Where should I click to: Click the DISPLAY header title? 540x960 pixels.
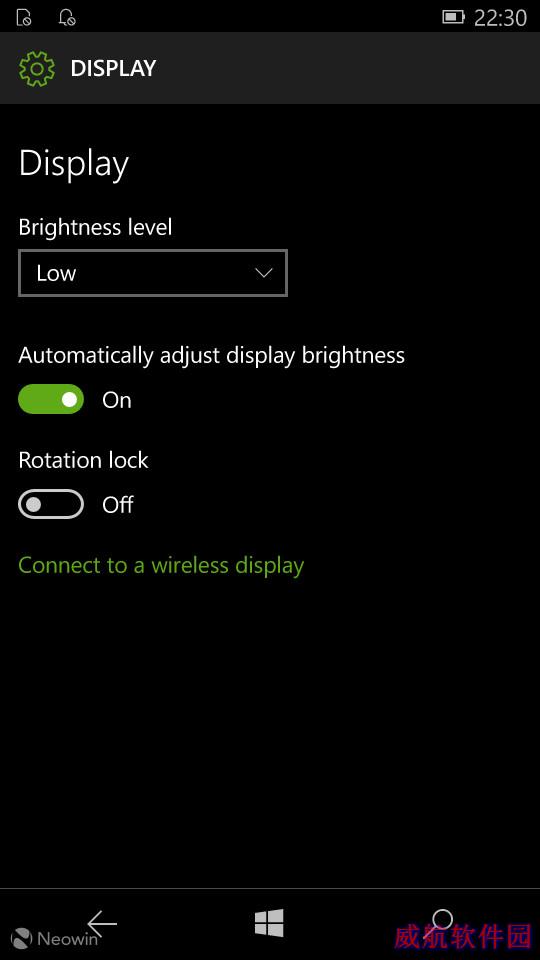point(113,68)
